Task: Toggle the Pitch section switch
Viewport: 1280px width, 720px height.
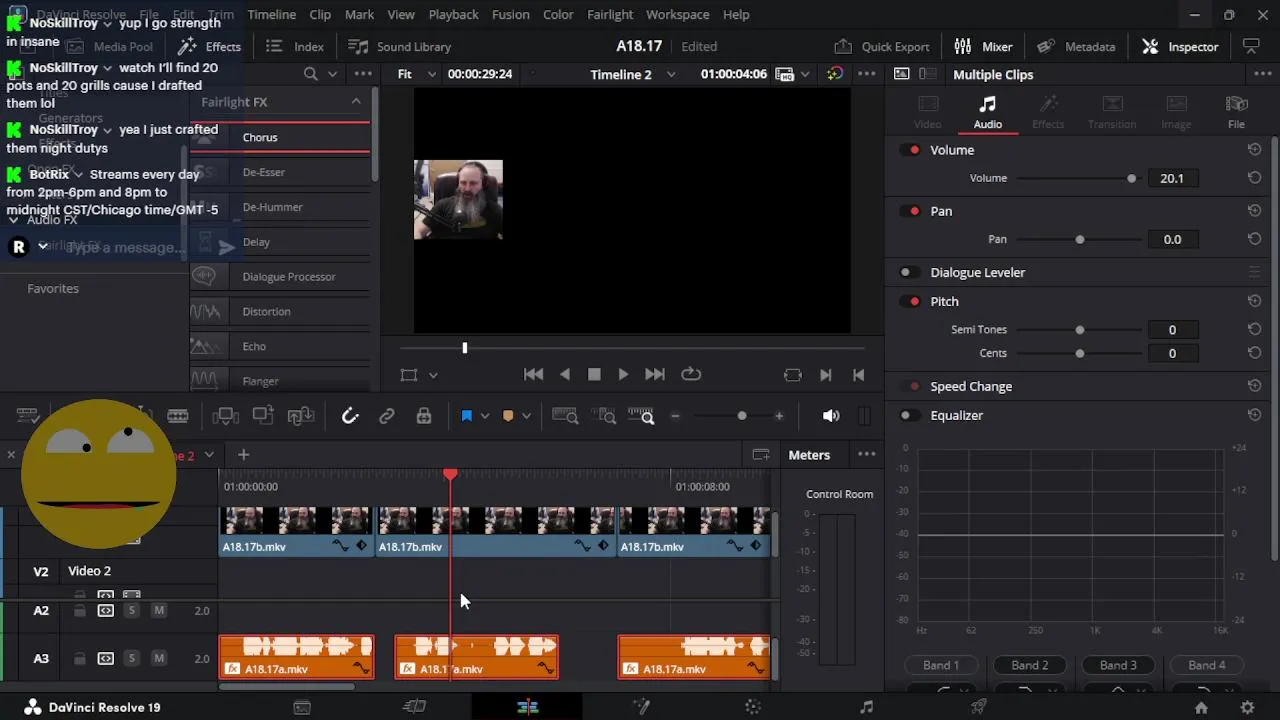Action: [910, 301]
